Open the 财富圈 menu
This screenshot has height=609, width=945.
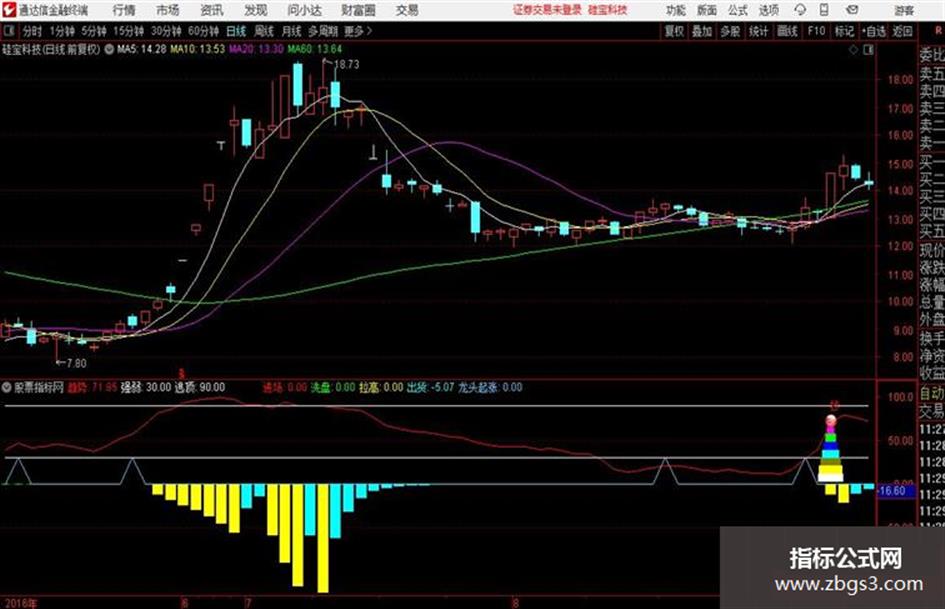coord(358,10)
